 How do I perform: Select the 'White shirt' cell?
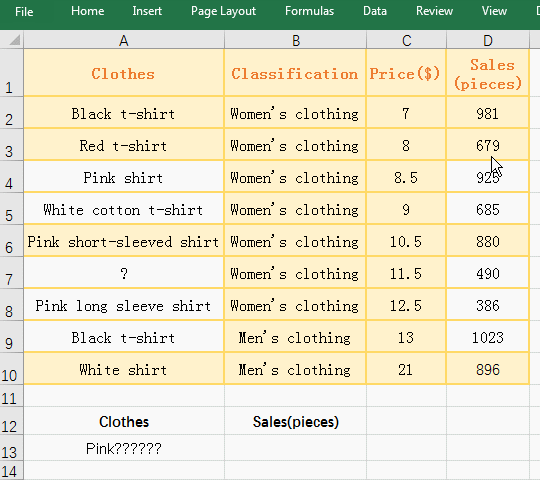pyautogui.click(x=124, y=369)
